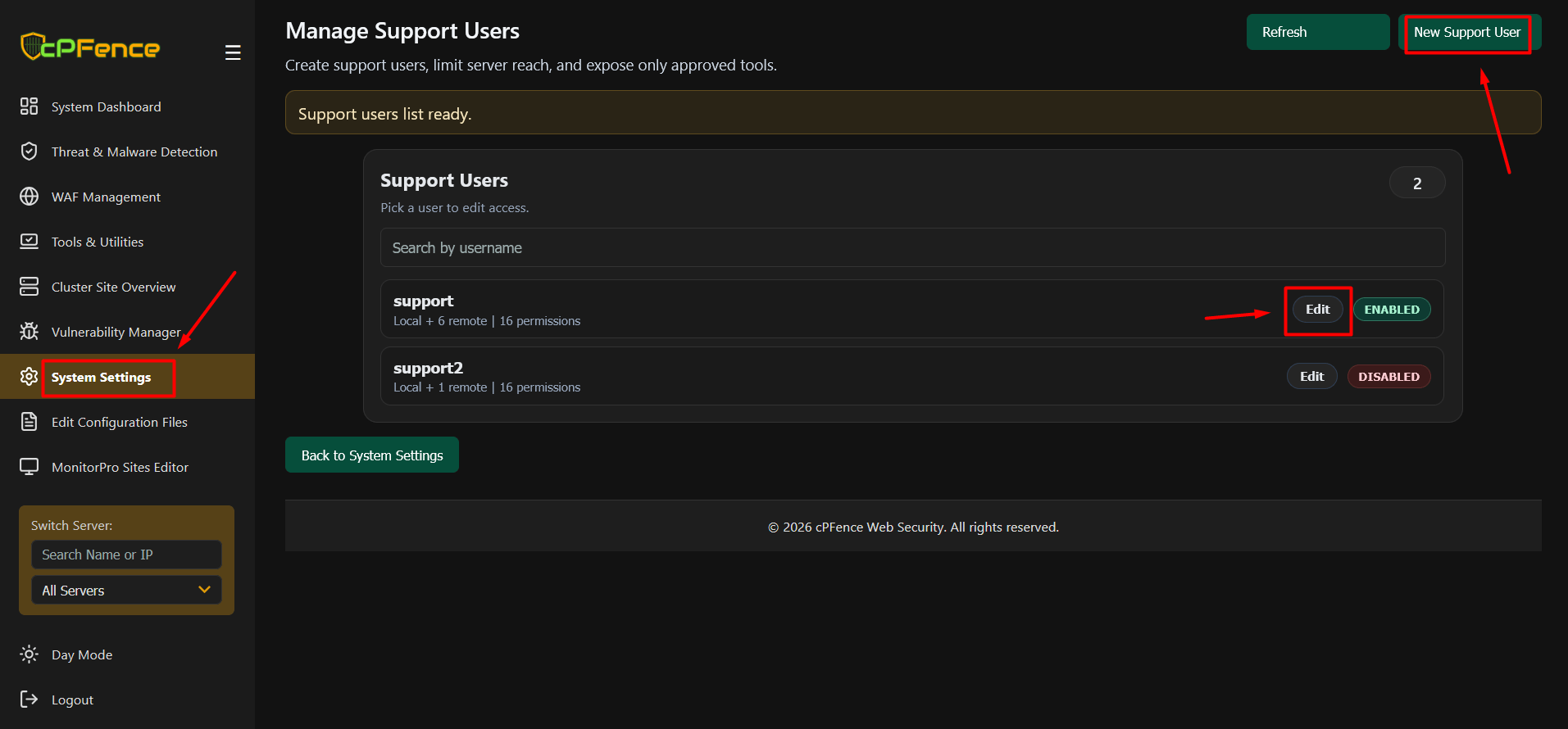Click the ENABLED badge for support
The width and height of the screenshot is (1568, 729).
(x=1392, y=310)
